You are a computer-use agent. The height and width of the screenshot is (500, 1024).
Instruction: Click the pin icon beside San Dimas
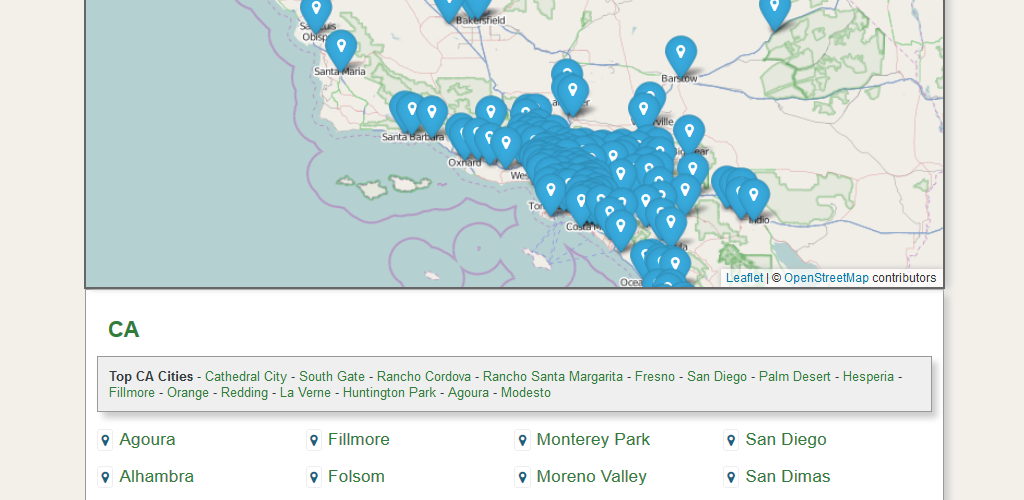(x=731, y=477)
